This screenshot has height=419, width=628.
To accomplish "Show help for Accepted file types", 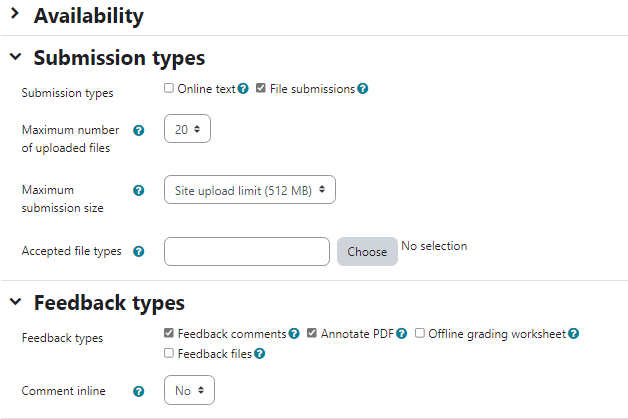I will (x=139, y=251).
